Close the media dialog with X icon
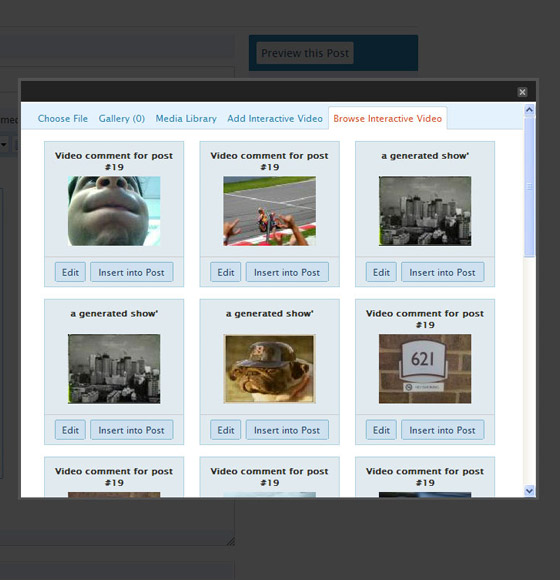560x580 pixels. (522, 92)
